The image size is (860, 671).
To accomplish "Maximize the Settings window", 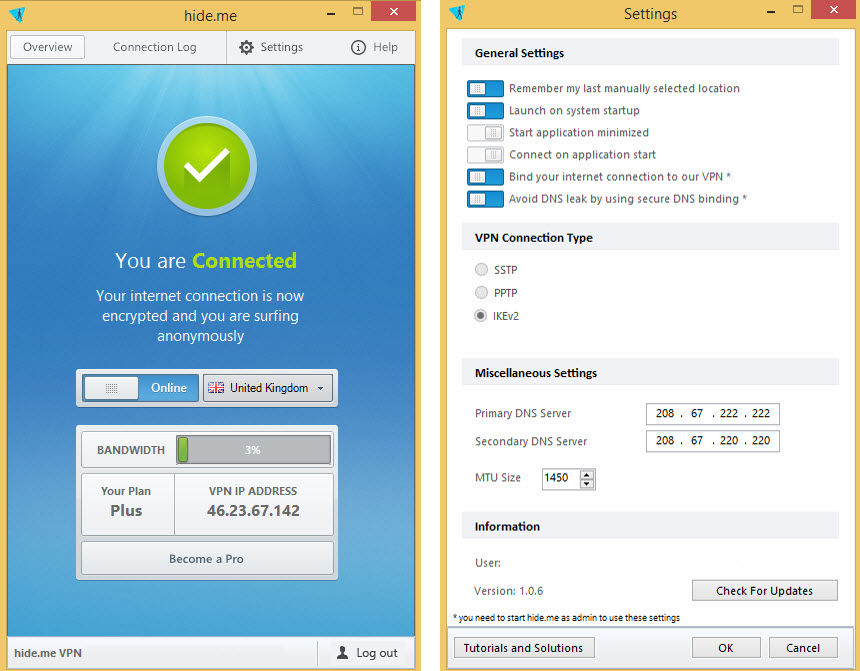I will coord(798,9).
